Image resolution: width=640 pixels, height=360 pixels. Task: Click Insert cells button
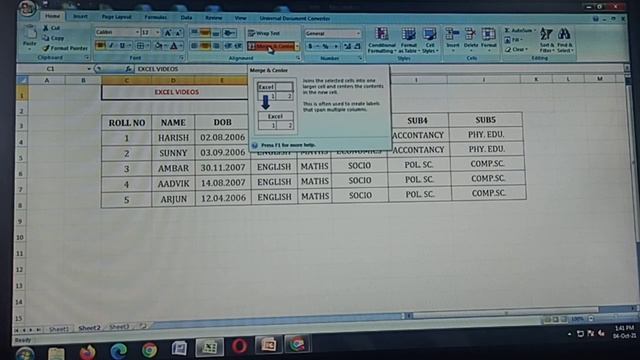pos(453,39)
